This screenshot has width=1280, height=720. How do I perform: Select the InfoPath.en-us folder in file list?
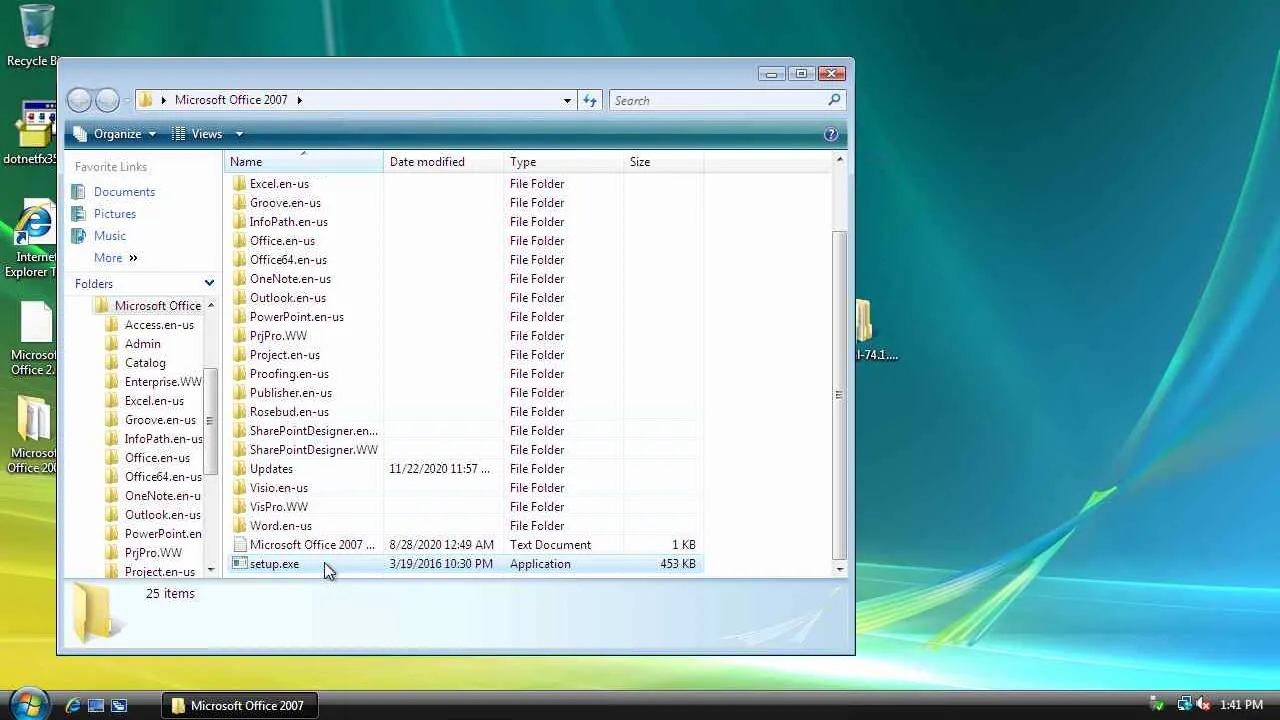pyautogui.click(x=288, y=222)
